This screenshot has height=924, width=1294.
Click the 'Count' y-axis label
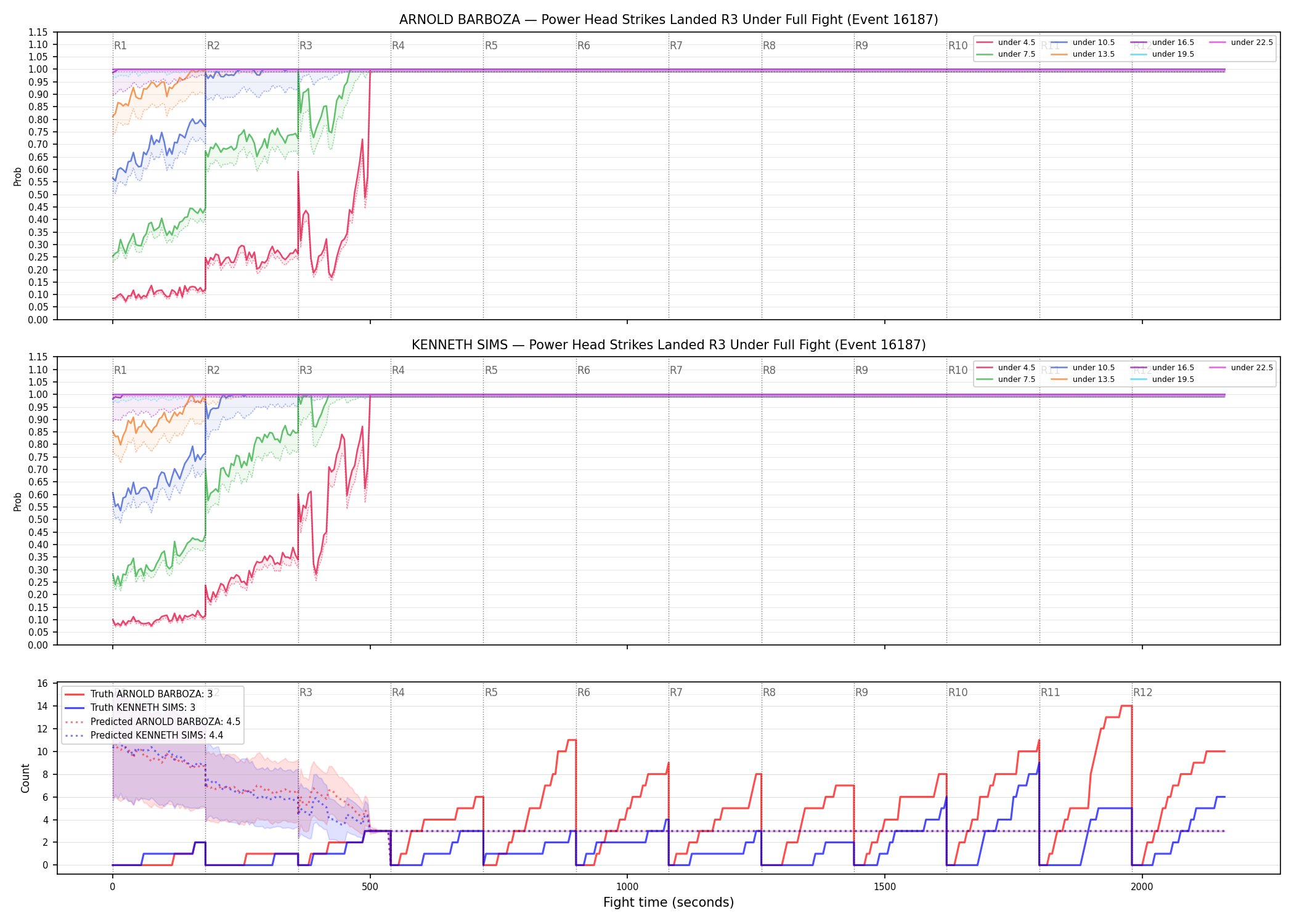25,778
